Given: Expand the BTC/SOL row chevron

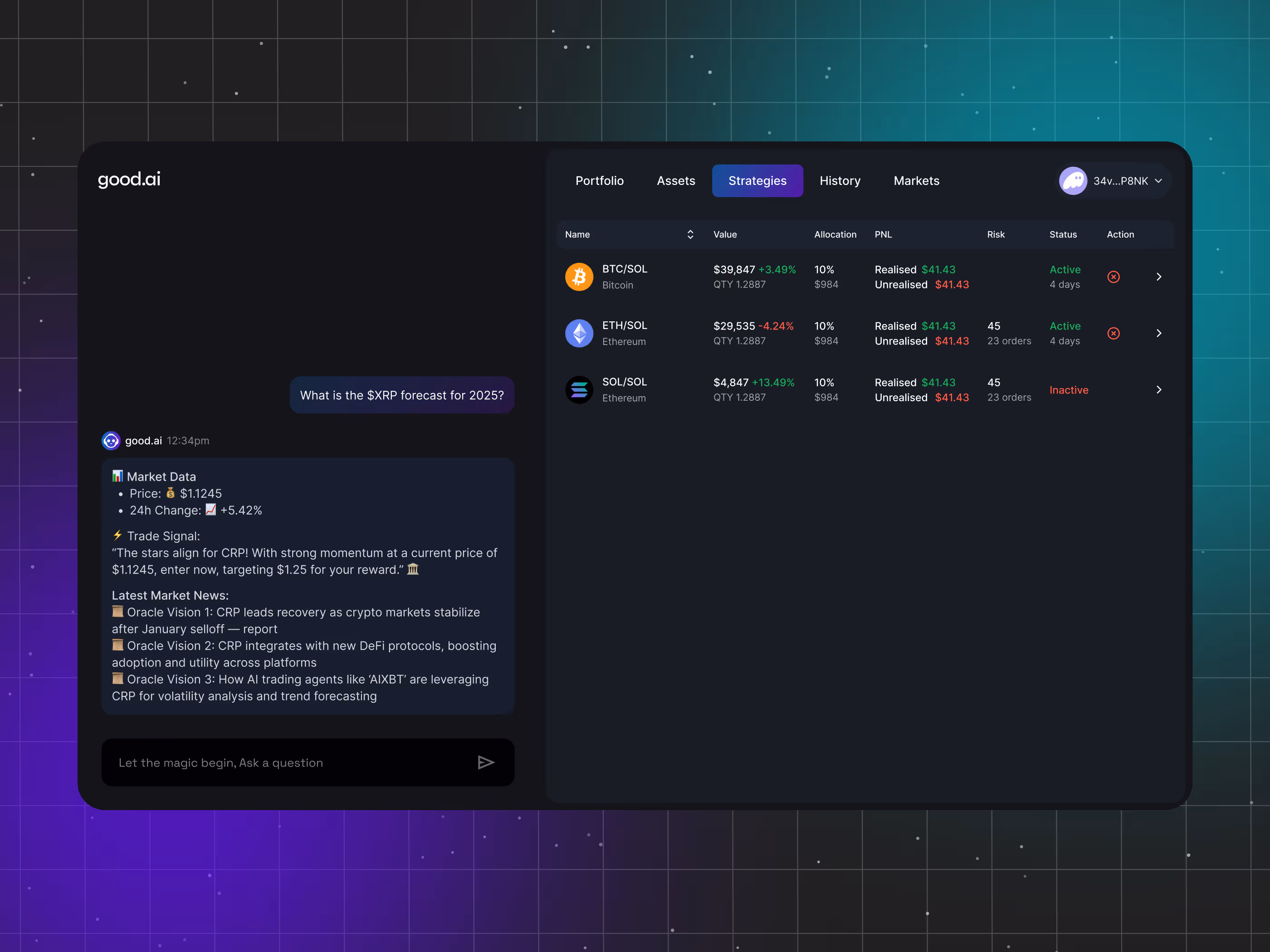Looking at the screenshot, I should 1158,277.
